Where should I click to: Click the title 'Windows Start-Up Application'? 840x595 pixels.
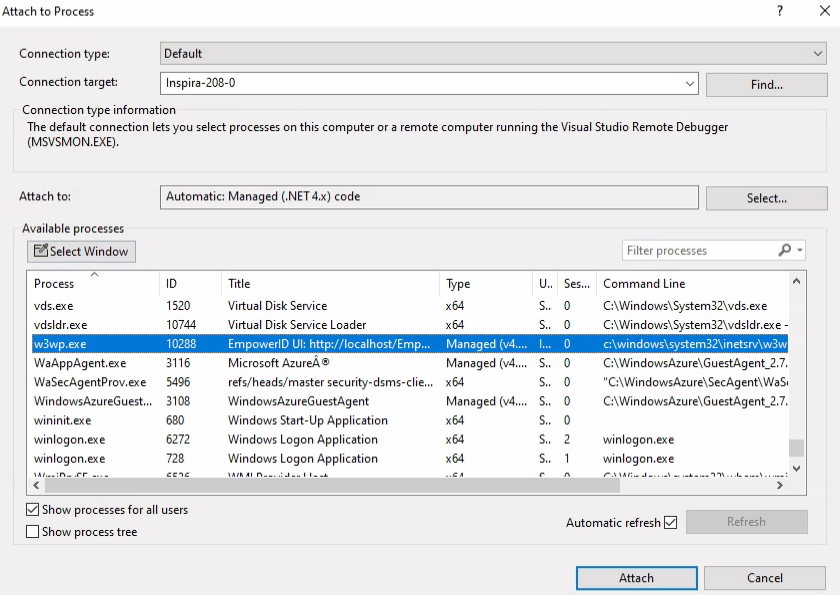308,420
